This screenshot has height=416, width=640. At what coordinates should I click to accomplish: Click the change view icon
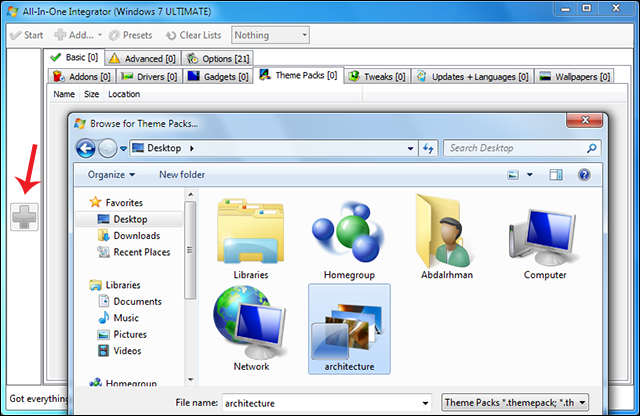513,175
